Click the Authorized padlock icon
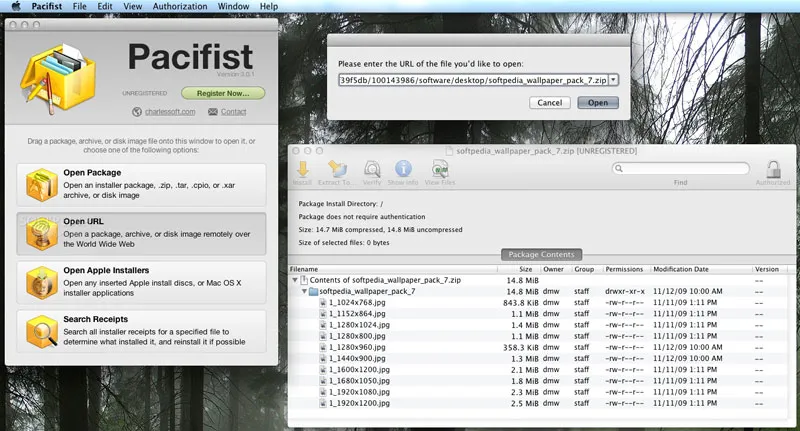 coord(773,169)
